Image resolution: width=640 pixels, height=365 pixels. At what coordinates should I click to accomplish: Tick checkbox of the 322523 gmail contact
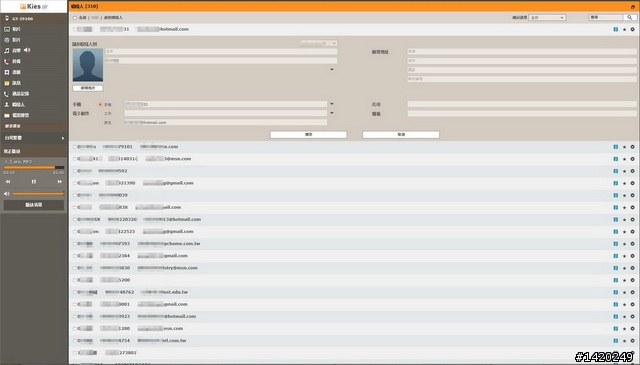[x=75, y=231]
